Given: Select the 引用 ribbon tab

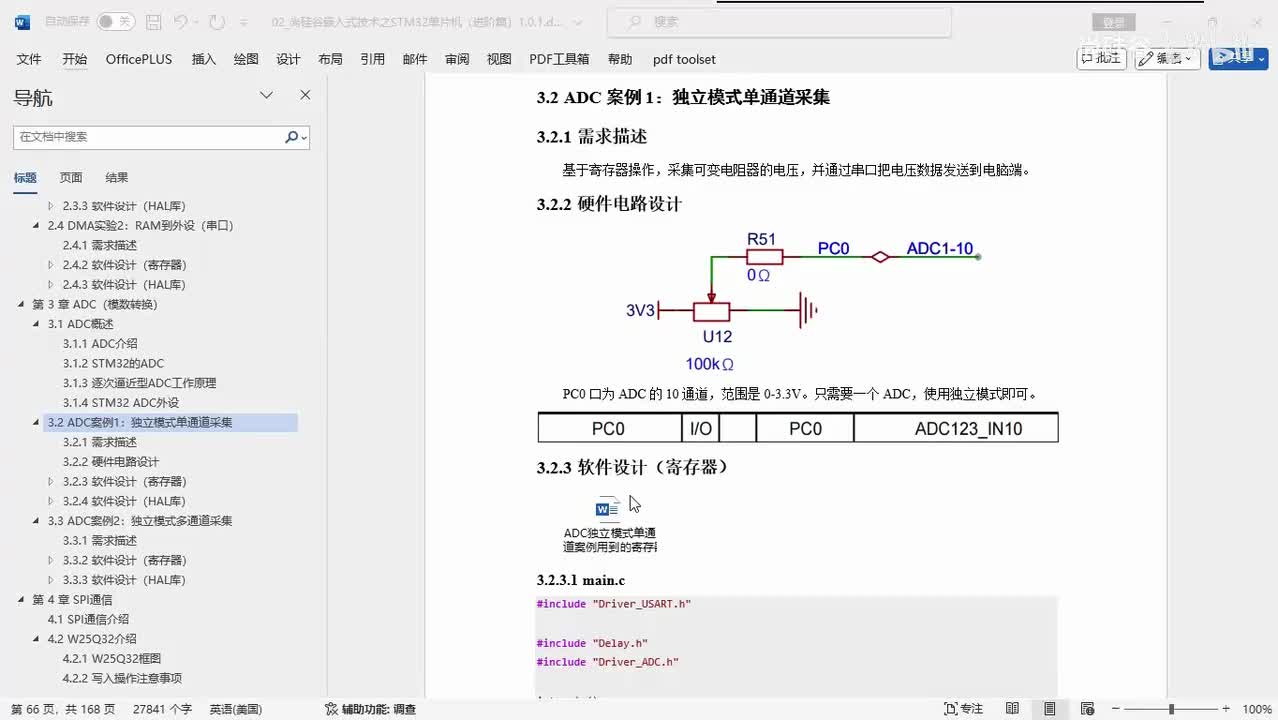Looking at the screenshot, I should [372, 59].
